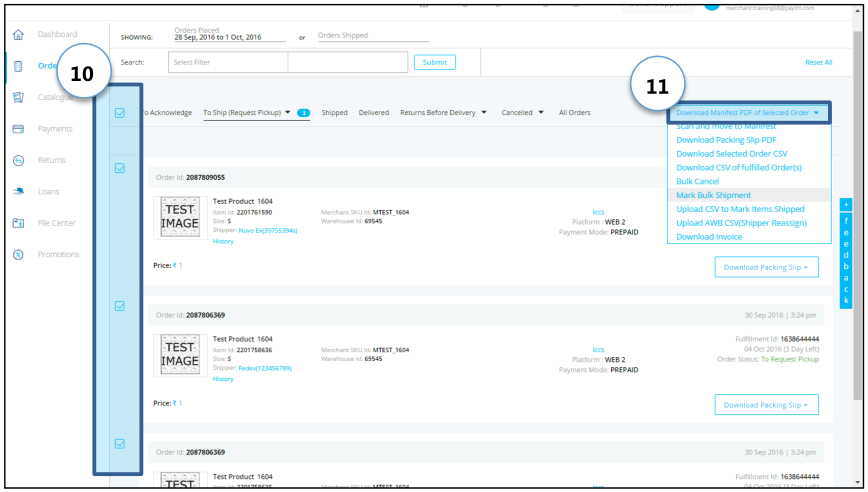Switch to the To Acknowledge tab

point(167,112)
